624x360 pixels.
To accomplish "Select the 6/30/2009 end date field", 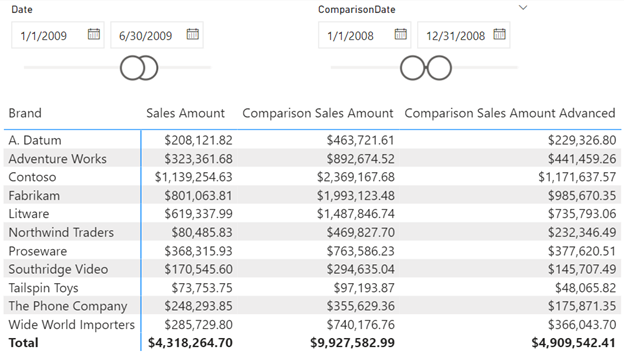I will [x=157, y=35].
